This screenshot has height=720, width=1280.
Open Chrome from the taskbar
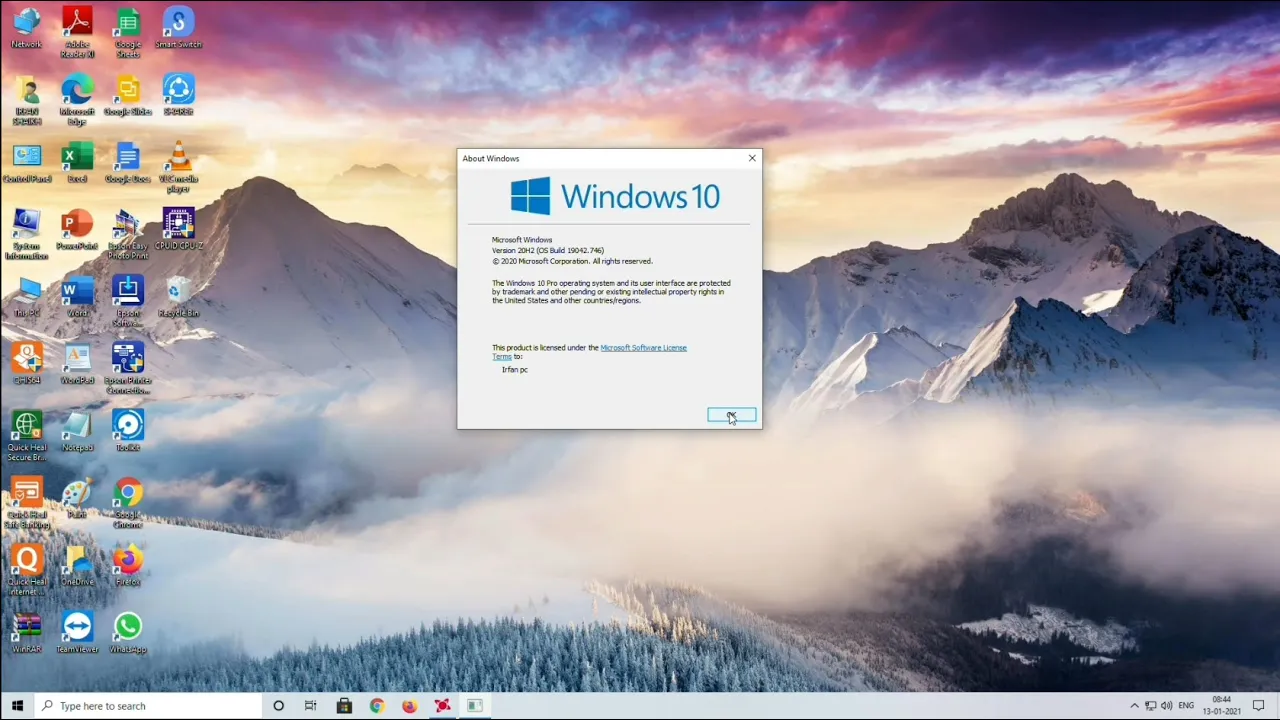click(x=377, y=706)
